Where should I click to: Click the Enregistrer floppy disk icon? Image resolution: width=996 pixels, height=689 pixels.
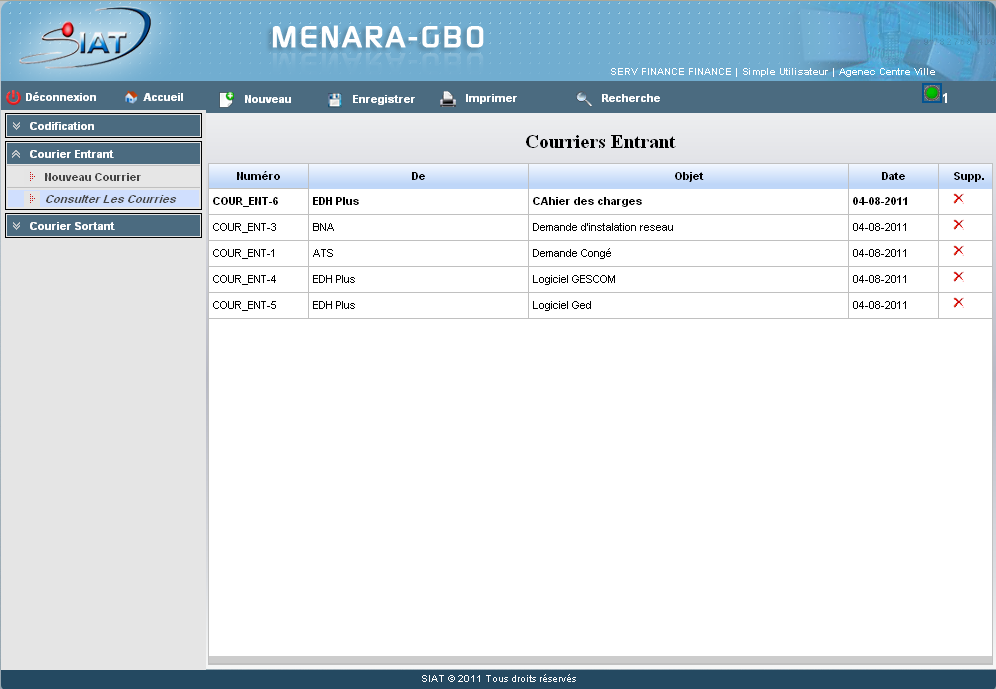335,100
